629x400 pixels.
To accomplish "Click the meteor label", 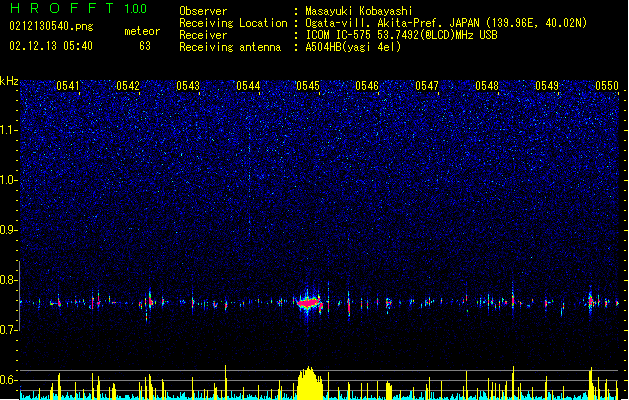I will (x=142, y=31).
